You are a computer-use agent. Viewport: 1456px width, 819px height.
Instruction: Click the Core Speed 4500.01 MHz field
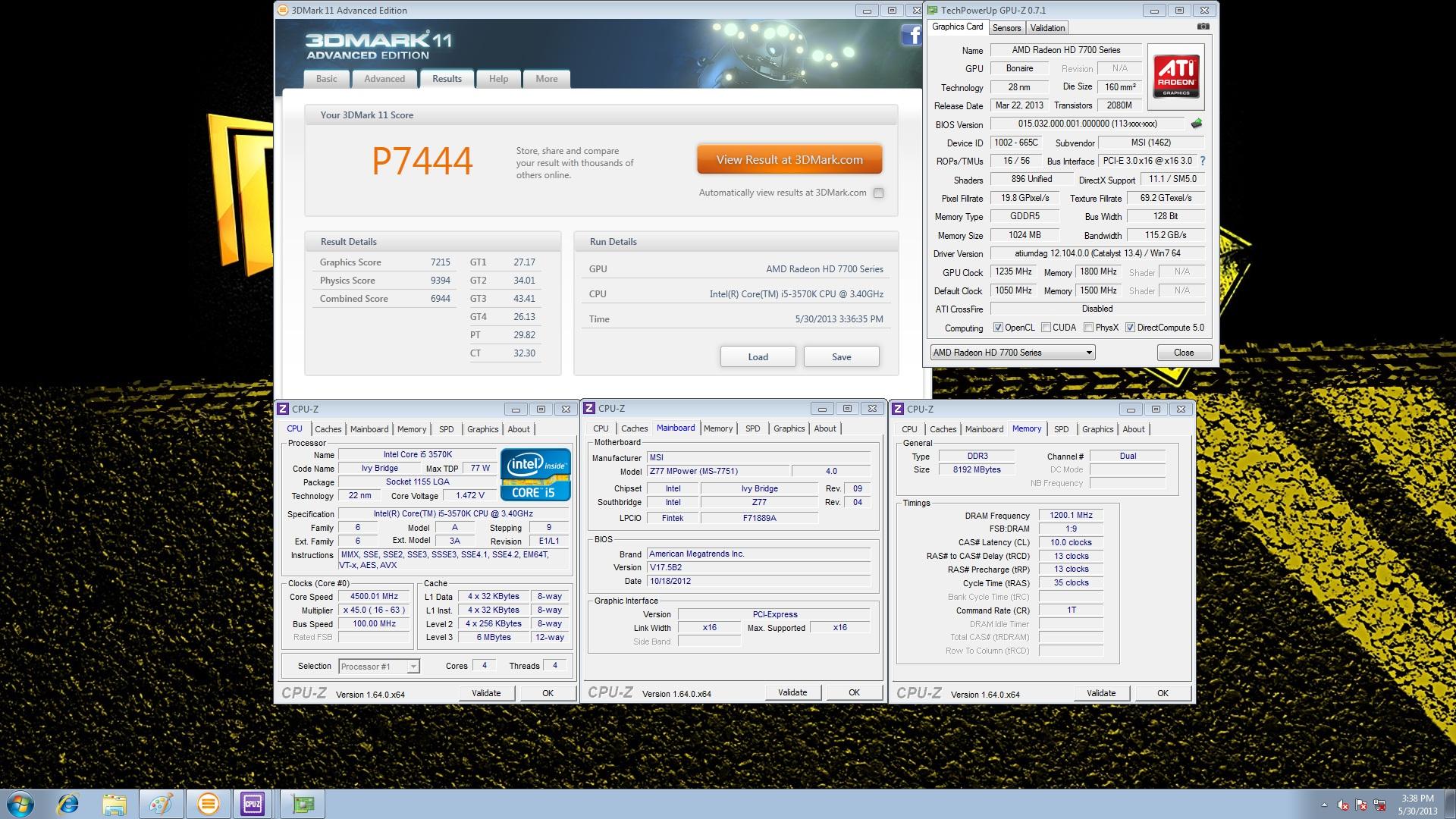[x=374, y=597]
